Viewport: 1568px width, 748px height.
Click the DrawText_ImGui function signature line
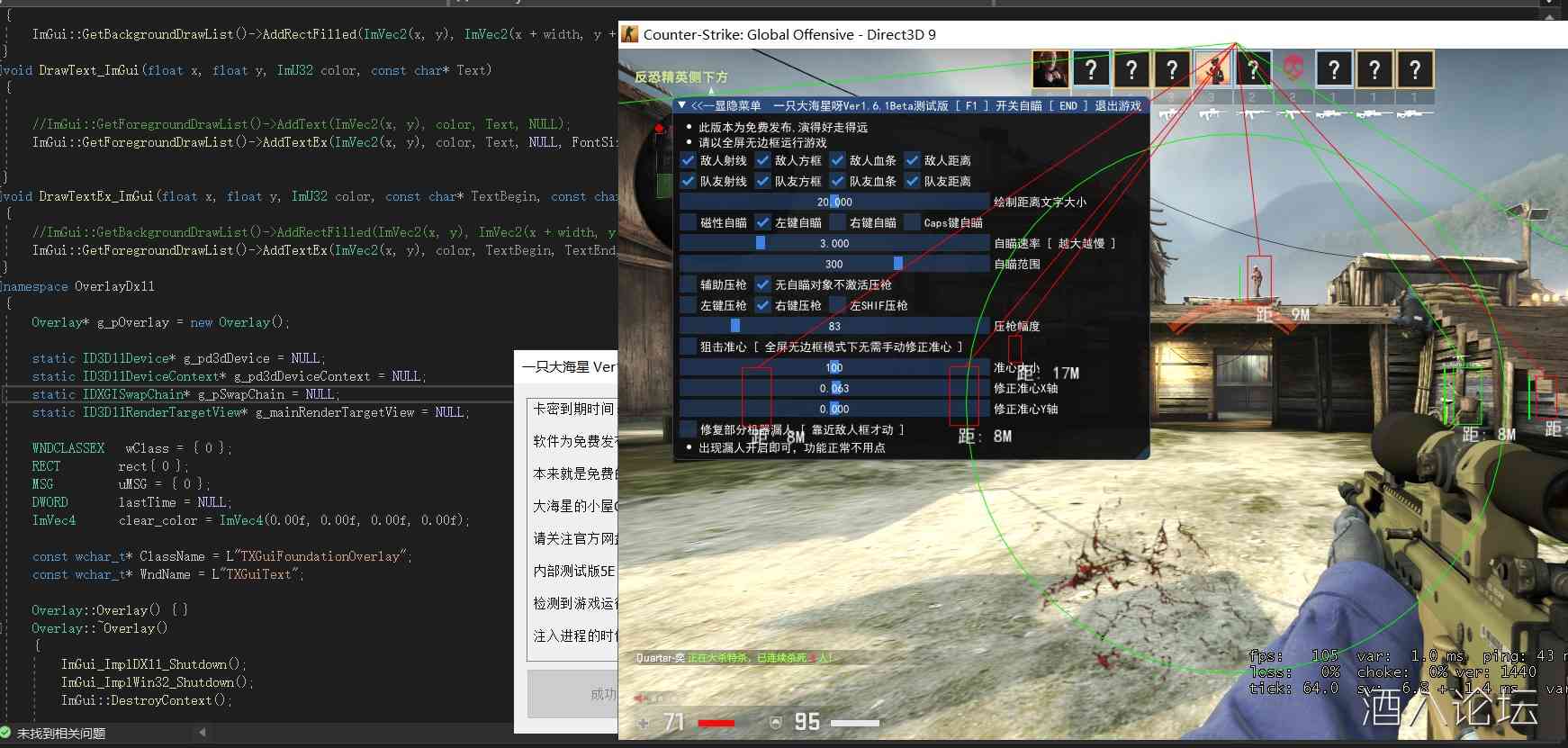pyautogui.click(x=248, y=70)
